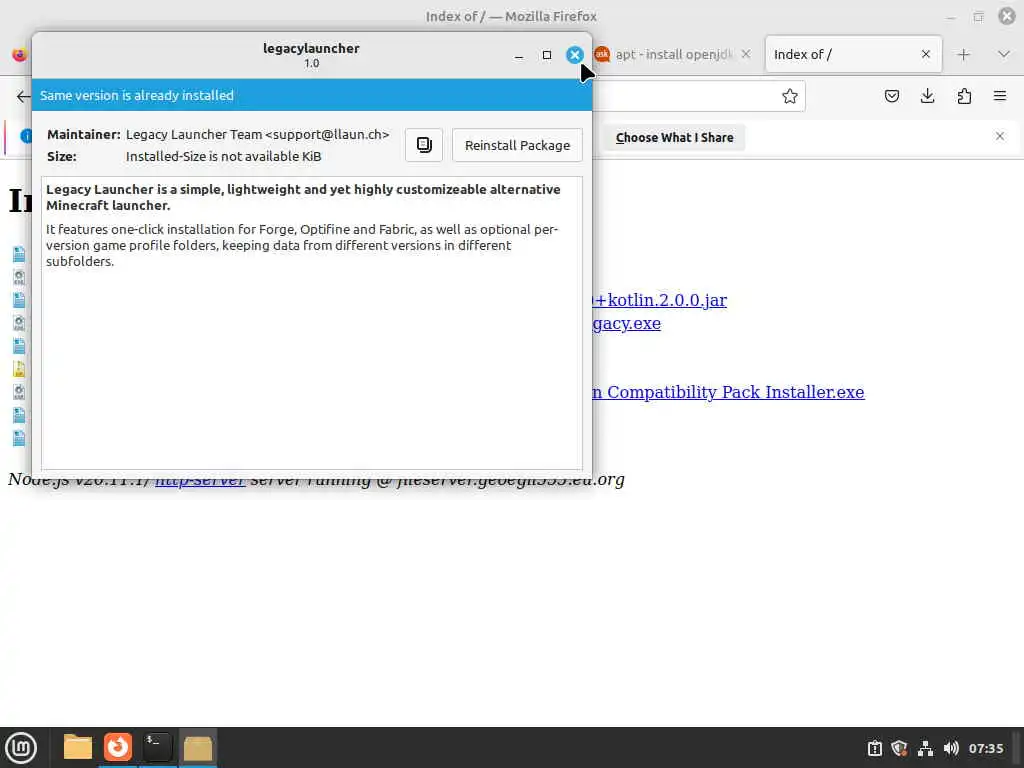The image size is (1024, 768).
Task: Open the Firefox downloads panel
Action: (927, 97)
